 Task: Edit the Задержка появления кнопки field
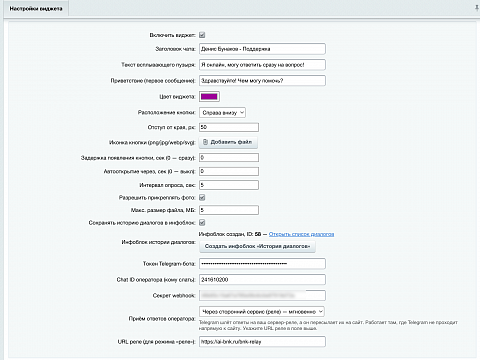229,157
